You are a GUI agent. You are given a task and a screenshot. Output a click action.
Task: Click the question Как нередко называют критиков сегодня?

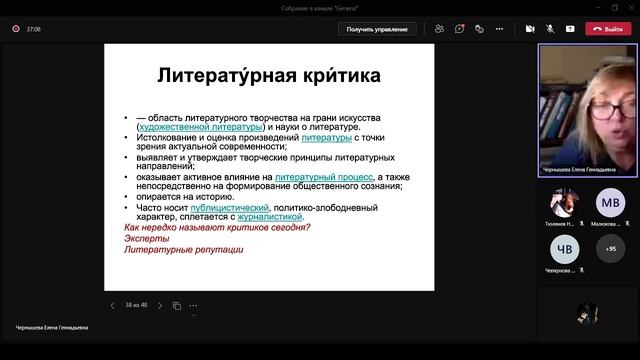(x=217, y=227)
